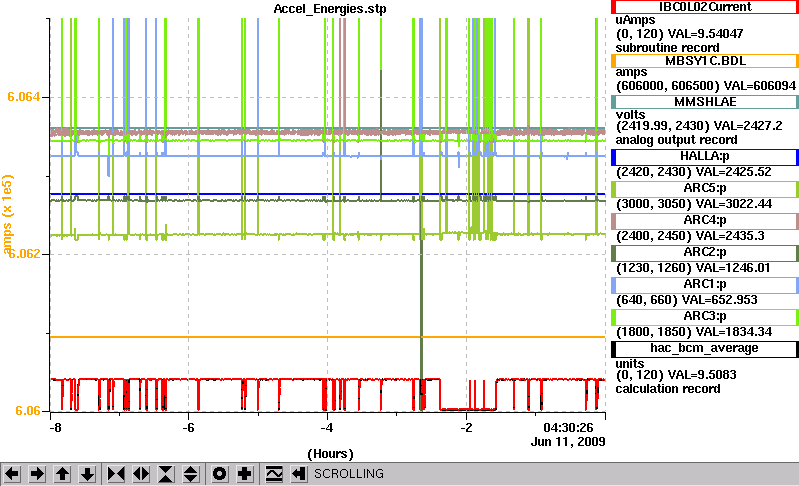
Task: Pan the graph down with the down arrow
Action: click(x=87, y=474)
